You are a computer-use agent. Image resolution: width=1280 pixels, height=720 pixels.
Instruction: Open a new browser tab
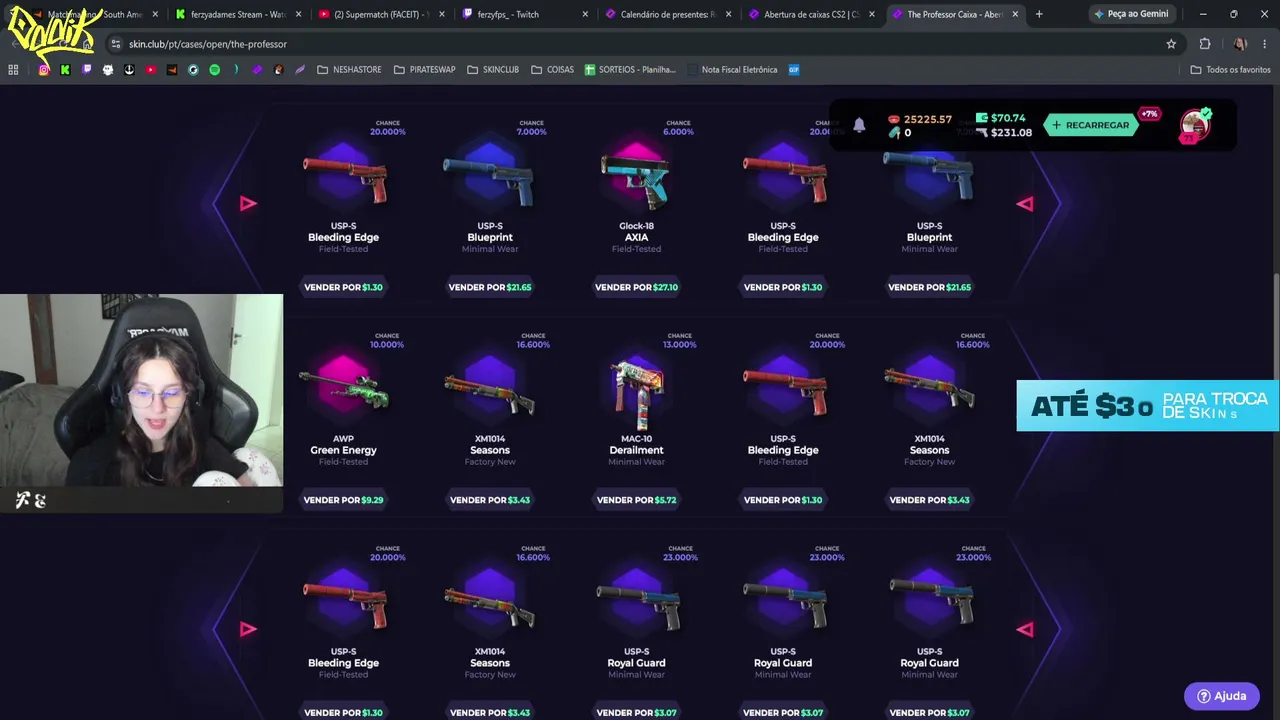point(1039,14)
